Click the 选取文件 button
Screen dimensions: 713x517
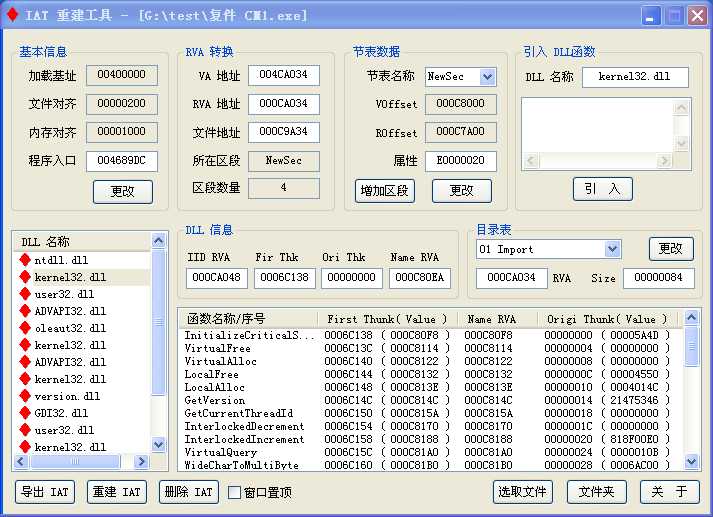coord(522,492)
